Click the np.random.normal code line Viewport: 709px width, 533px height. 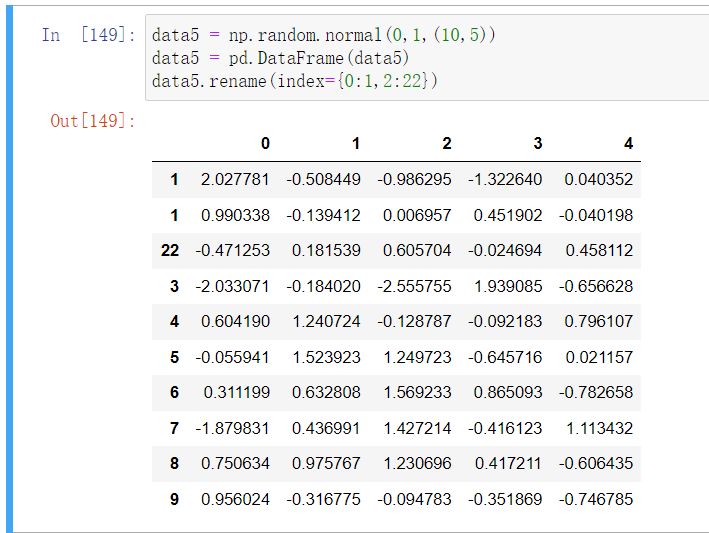[323, 35]
